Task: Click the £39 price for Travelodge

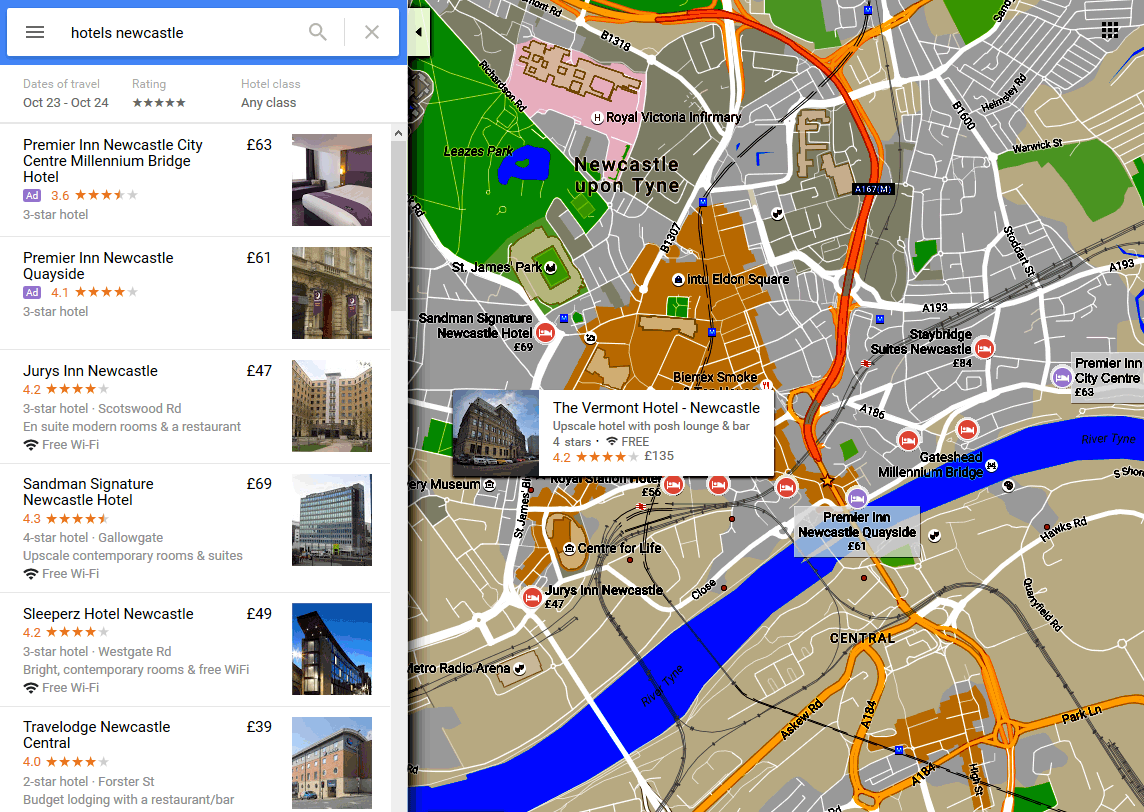Action: (x=259, y=727)
